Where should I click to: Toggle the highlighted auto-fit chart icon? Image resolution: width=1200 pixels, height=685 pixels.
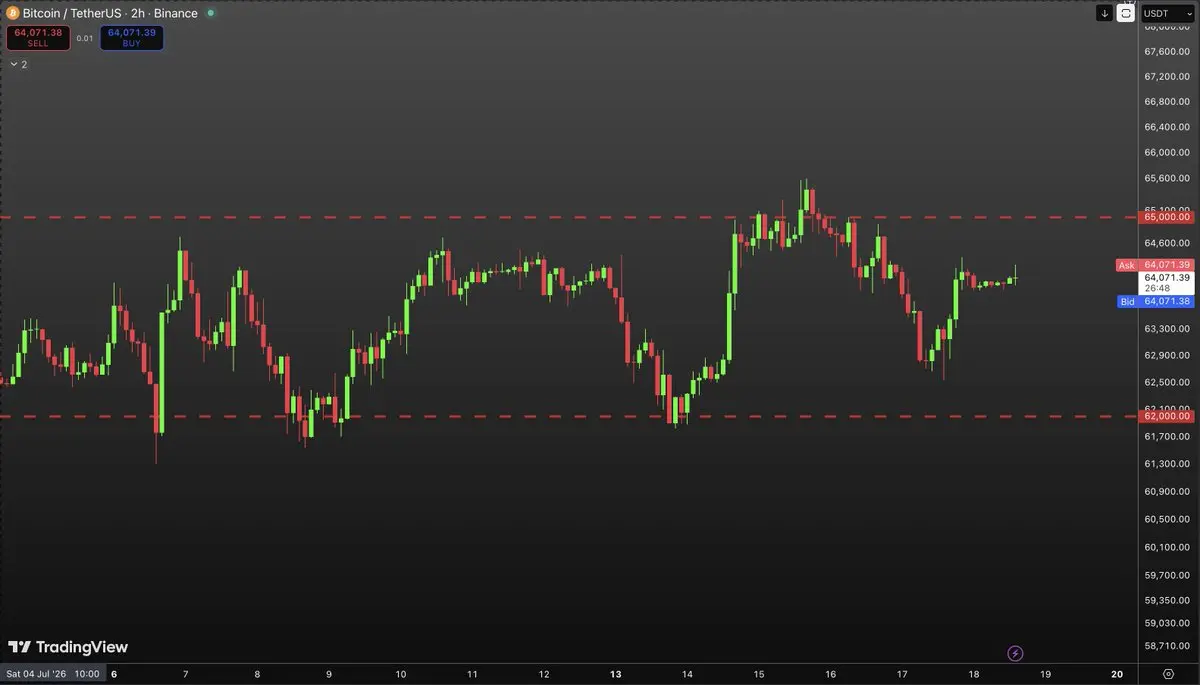pos(1126,13)
